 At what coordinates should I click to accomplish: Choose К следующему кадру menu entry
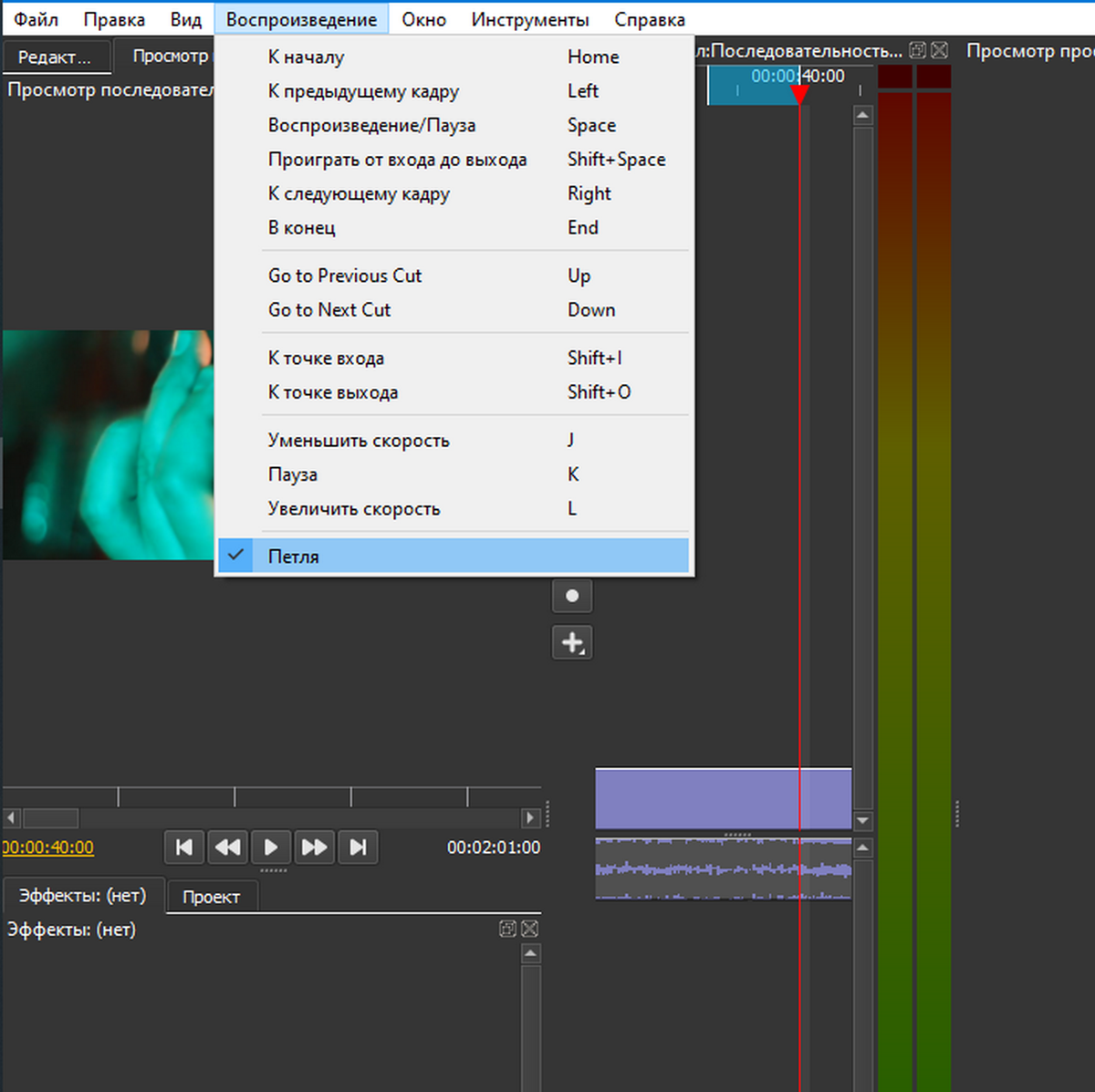(x=454, y=193)
